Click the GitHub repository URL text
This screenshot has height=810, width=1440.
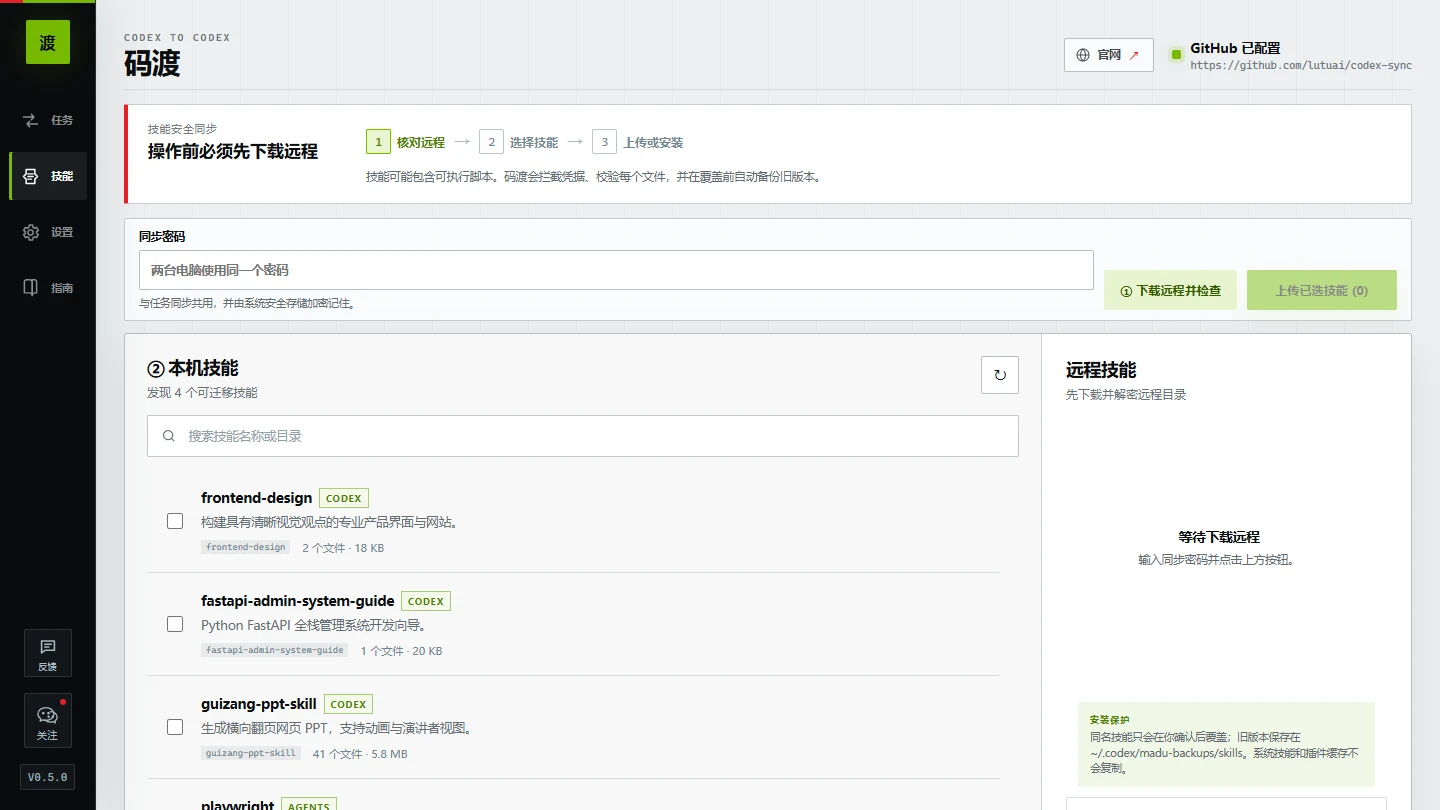point(1300,65)
